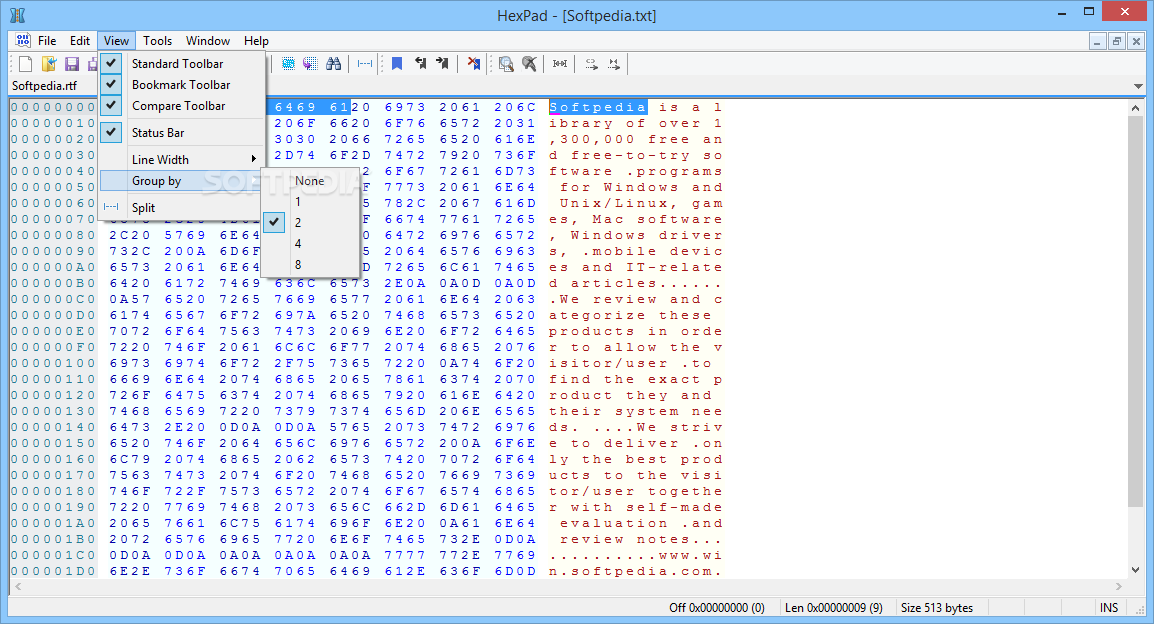Choose group by 4 bytes
Image resolution: width=1154 pixels, height=624 pixels.
311,244
